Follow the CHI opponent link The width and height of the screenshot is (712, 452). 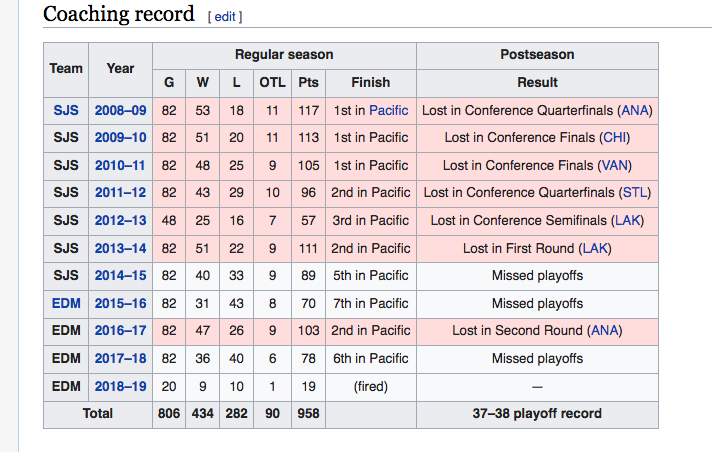point(614,138)
